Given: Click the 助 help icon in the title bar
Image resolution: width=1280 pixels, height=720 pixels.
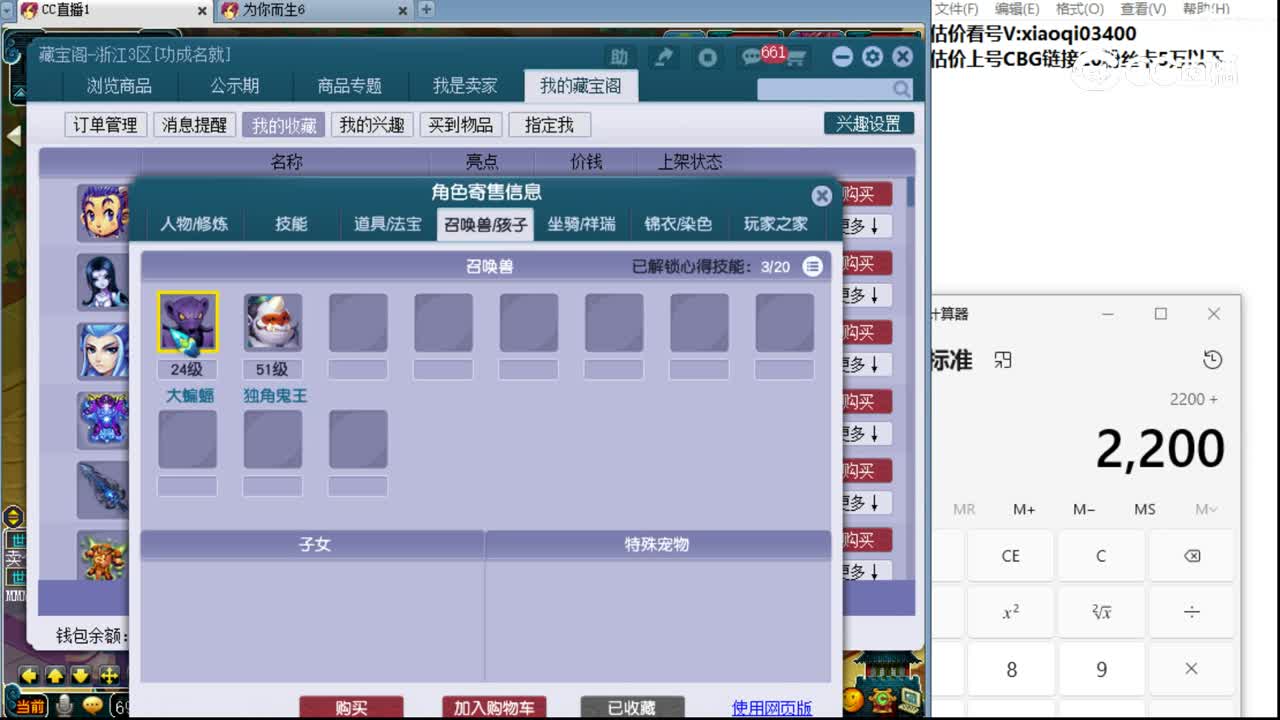Looking at the screenshot, I should [x=620, y=57].
